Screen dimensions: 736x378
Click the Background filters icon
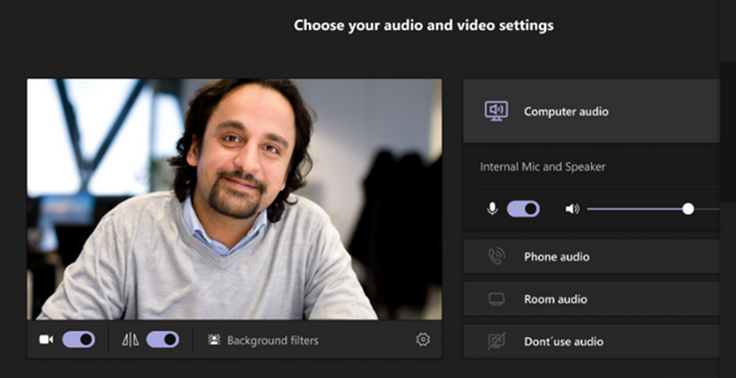(x=214, y=340)
